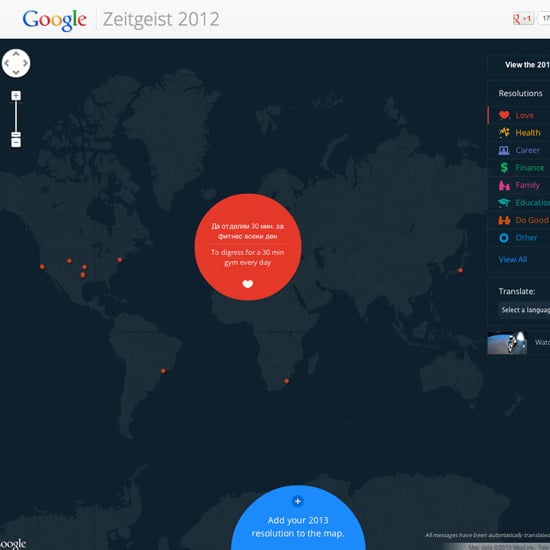The width and height of the screenshot is (550, 550).
Task: Pan the map up with arrow control
Action: pos(16,54)
